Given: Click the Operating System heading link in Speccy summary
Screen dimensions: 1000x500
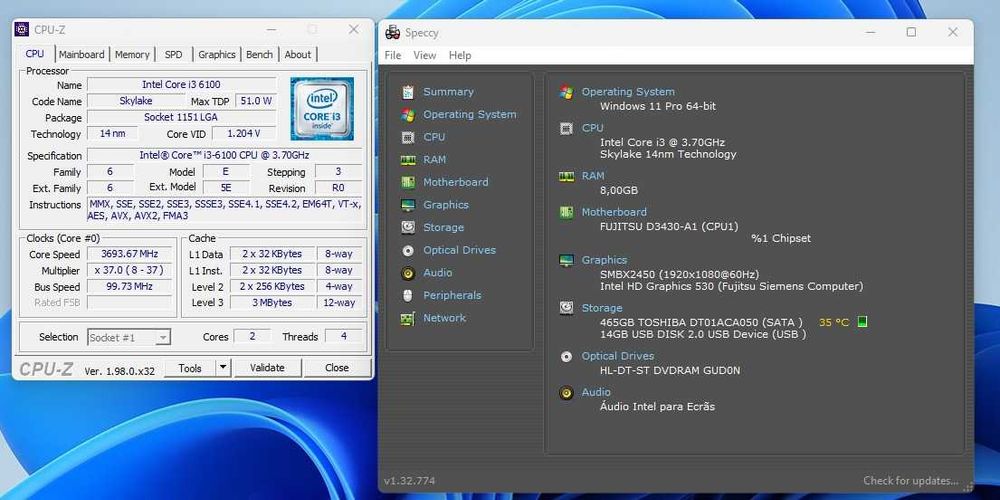Looking at the screenshot, I should point(628,92).
